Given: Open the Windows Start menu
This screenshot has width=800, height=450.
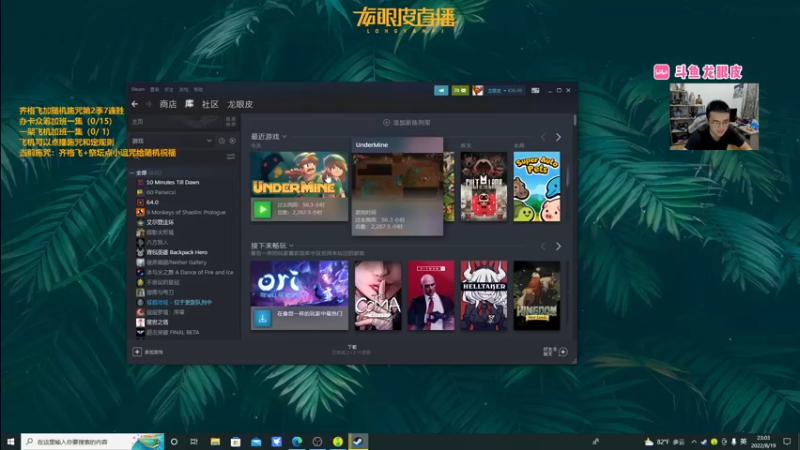Looking at the screenshot, I should (10, 441).
